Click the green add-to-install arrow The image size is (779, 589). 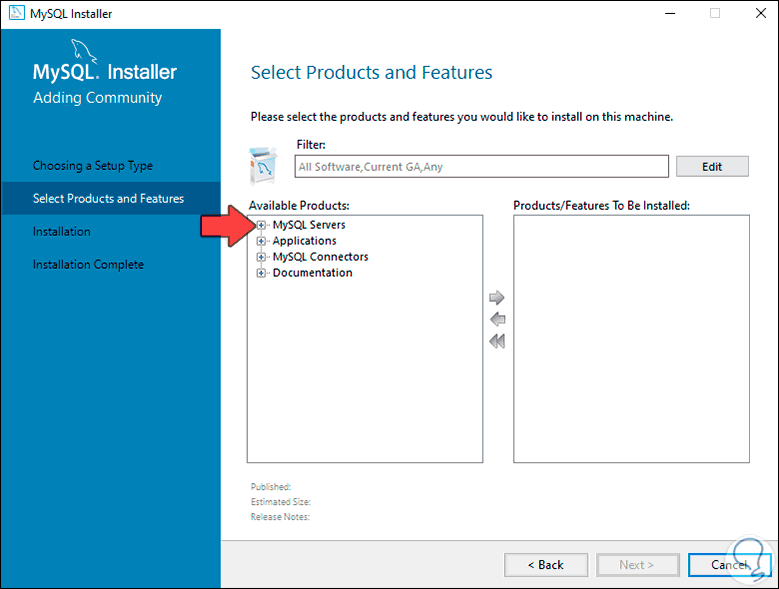coord(497,298)
